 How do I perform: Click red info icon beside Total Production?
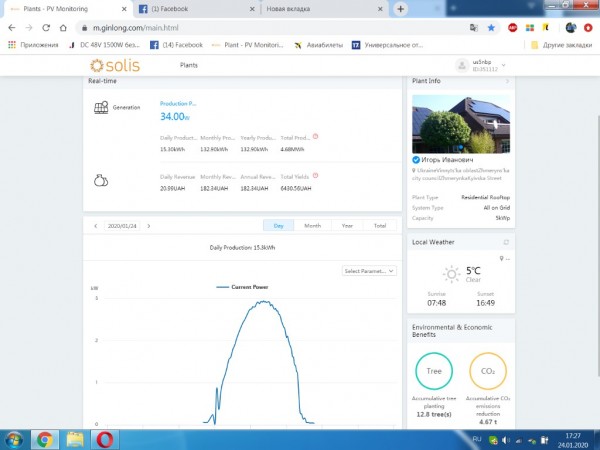(315, 136)
